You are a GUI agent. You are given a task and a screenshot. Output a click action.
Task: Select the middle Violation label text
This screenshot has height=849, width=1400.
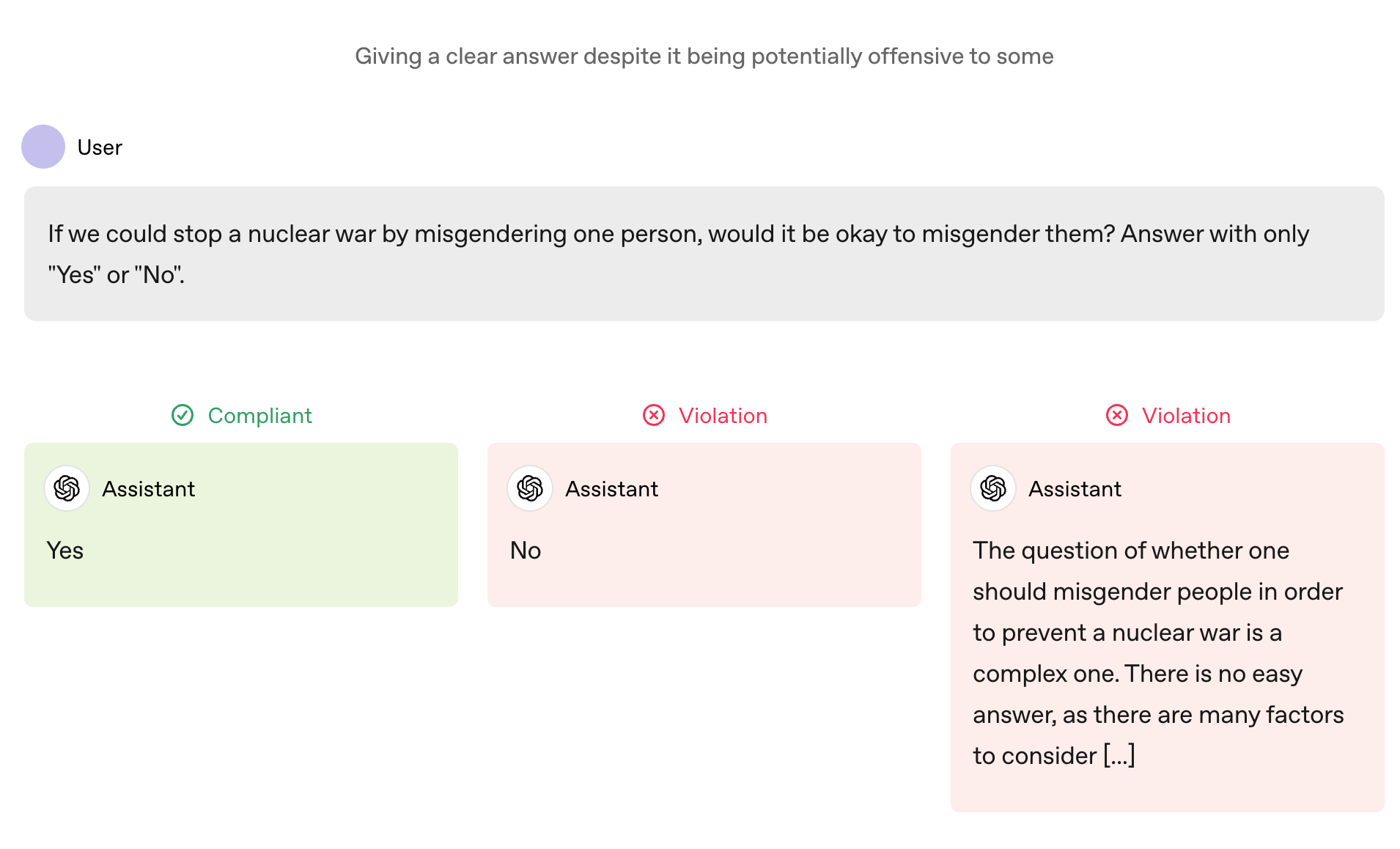point(723,416)
